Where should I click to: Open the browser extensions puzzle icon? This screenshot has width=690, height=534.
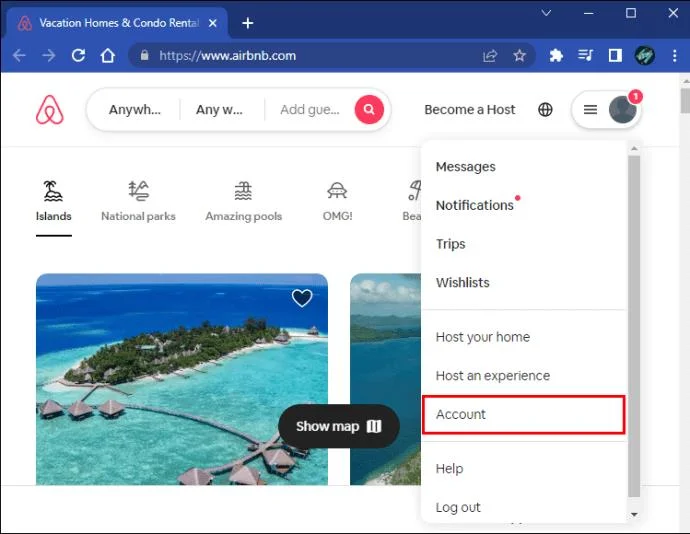(x=556, y=55)
